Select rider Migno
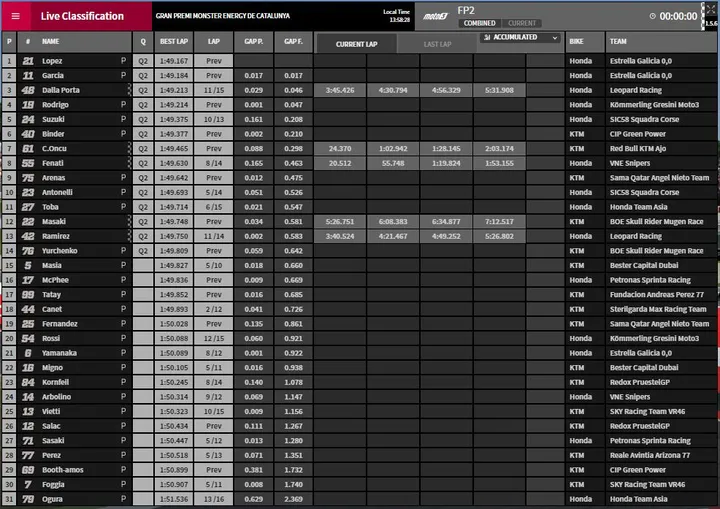 tap(52, 368)
